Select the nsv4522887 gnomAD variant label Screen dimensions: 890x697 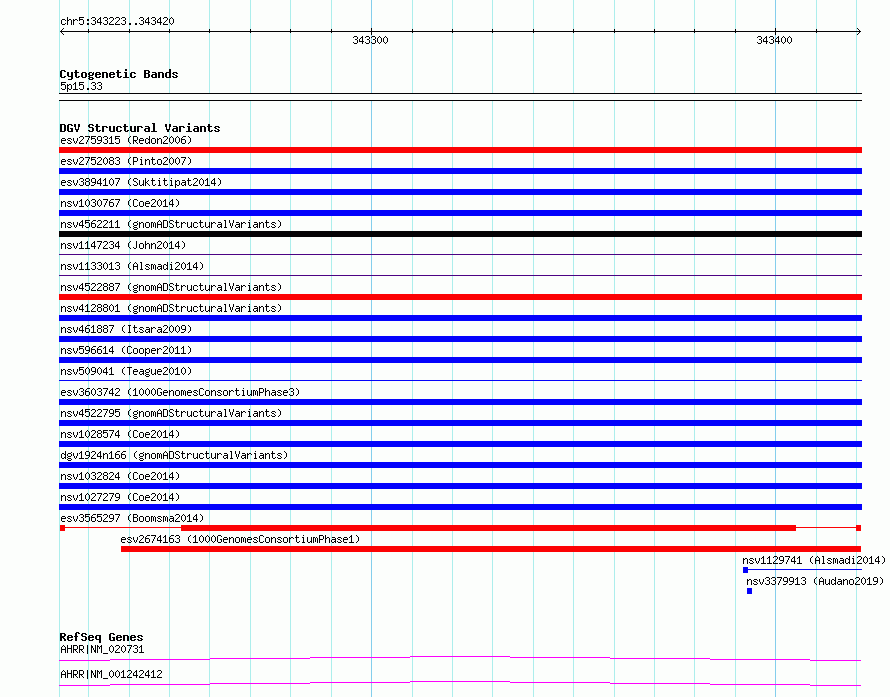171,287
